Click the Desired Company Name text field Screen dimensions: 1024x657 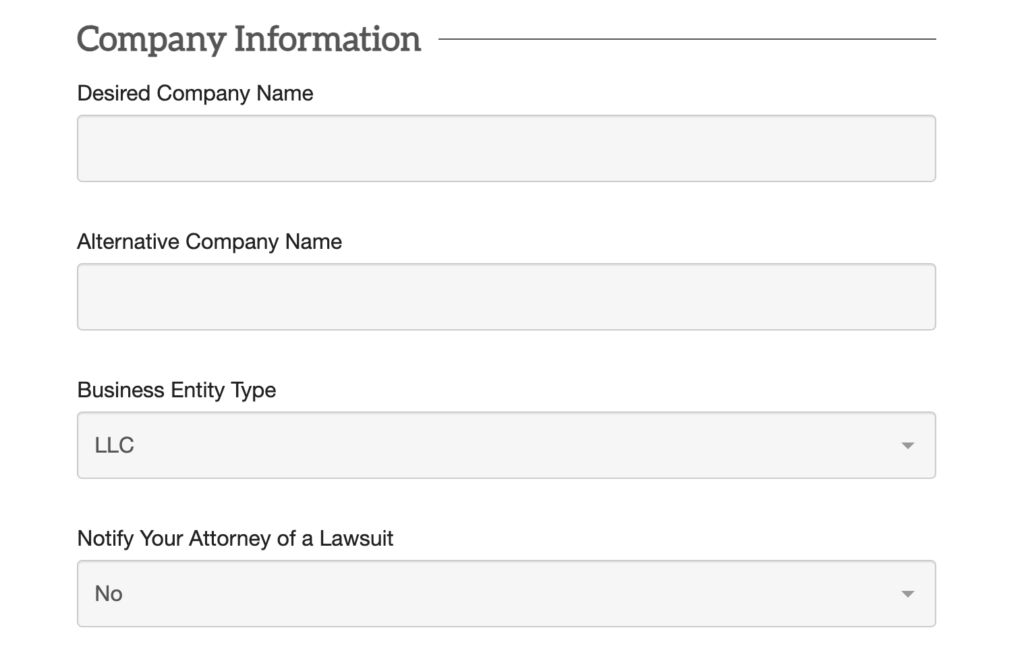click(506, 148)
